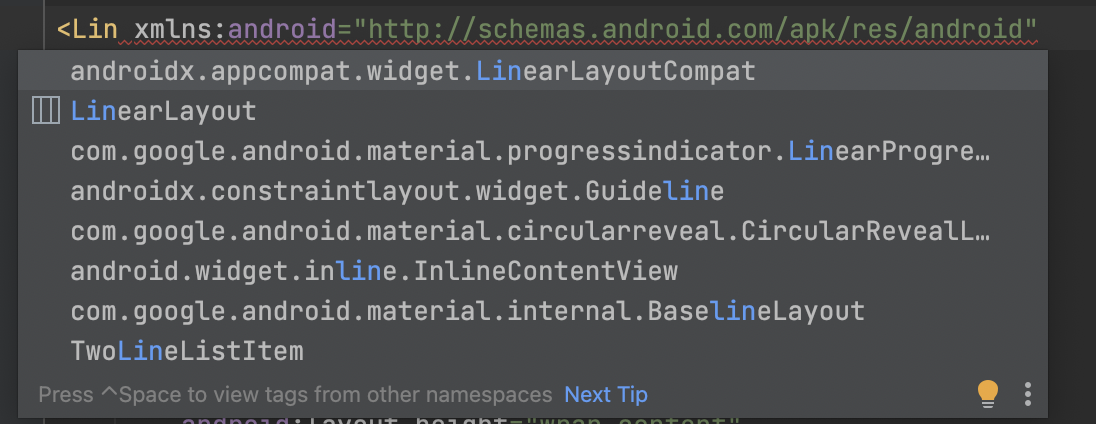Open the Next Tip link
Image resolution: width=1096 pixels, height=424 pixels.
point(606,395)
